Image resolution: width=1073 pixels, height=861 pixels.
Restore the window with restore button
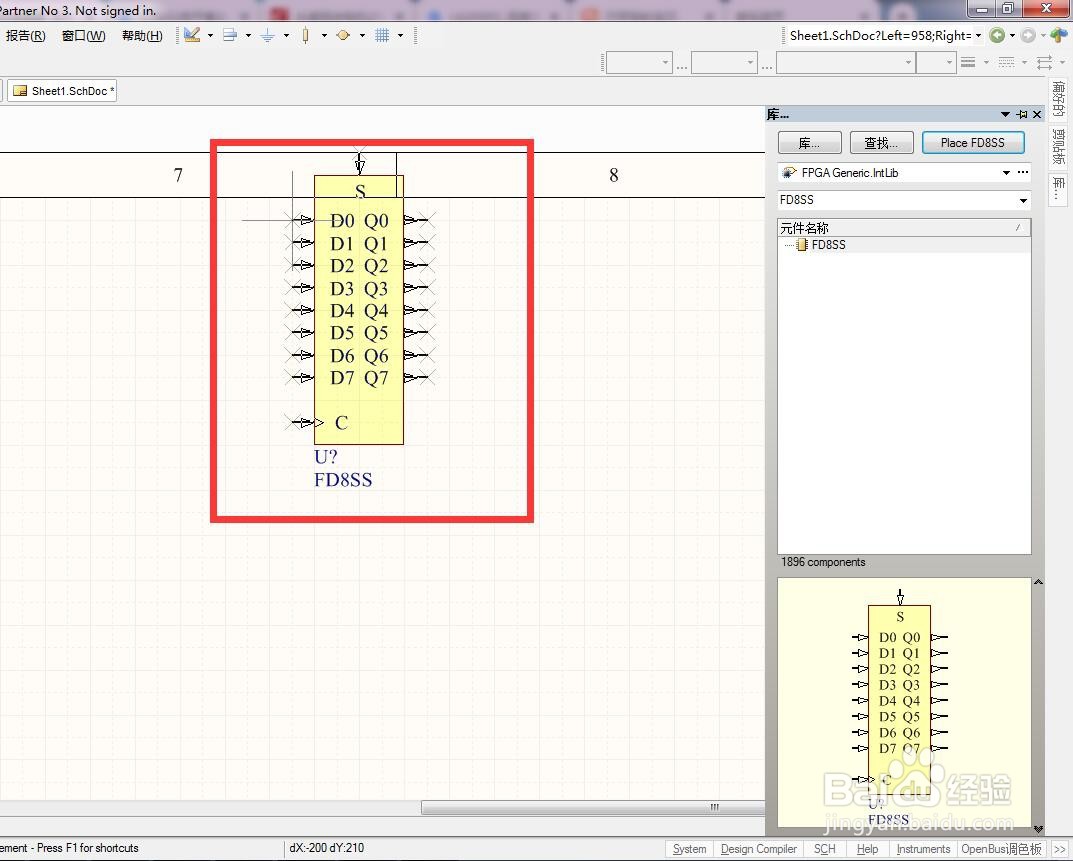[1007, 8]
